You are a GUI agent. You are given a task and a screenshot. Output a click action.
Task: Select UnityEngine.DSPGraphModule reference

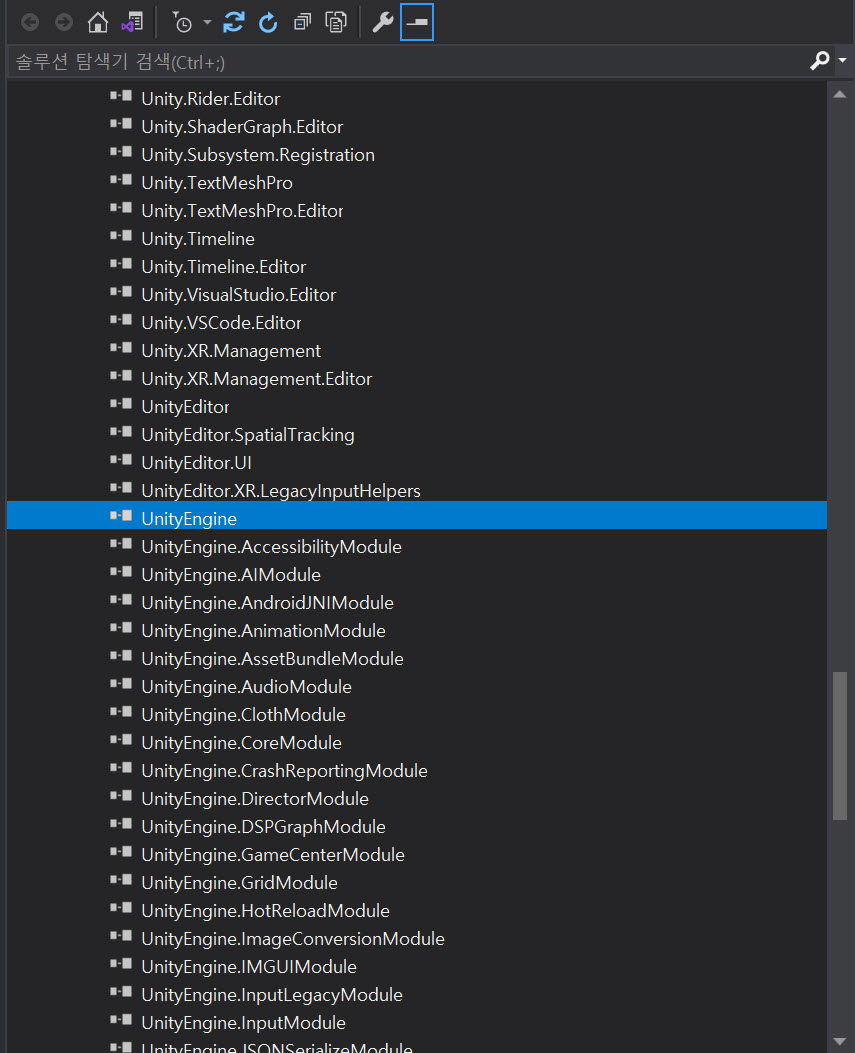pos(263,827)
